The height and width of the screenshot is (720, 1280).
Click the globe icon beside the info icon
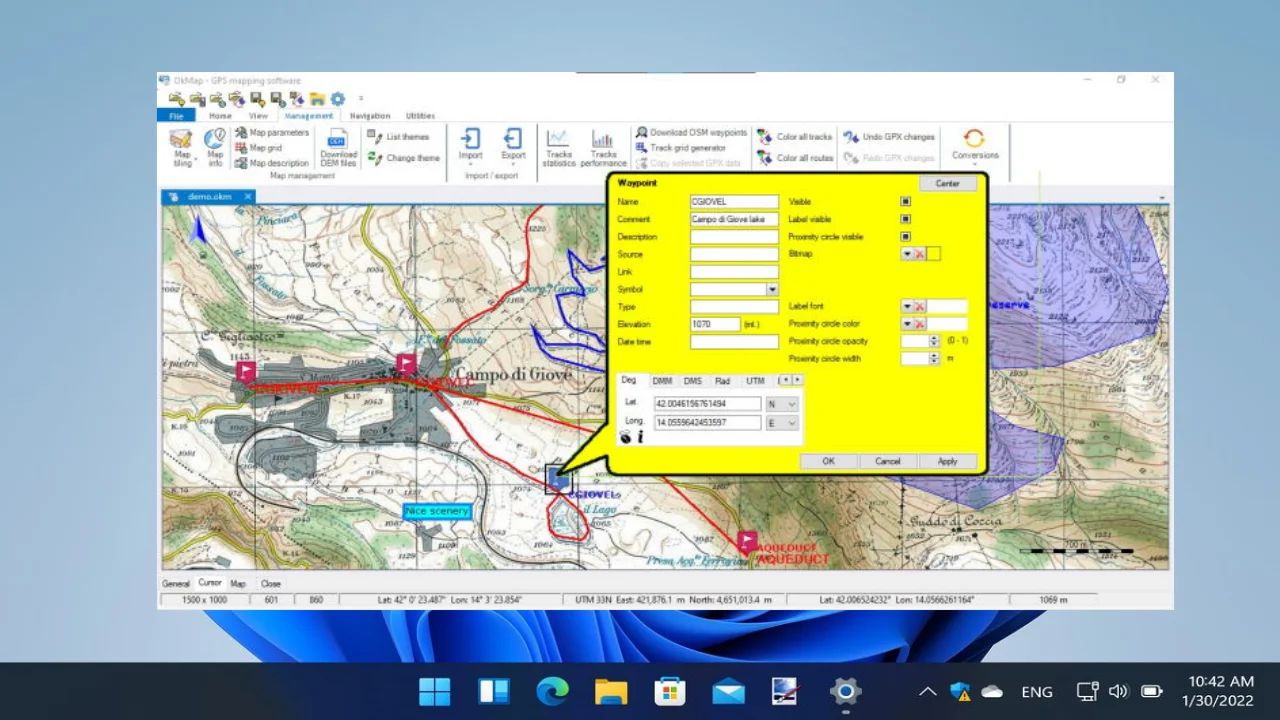(625, 438)
